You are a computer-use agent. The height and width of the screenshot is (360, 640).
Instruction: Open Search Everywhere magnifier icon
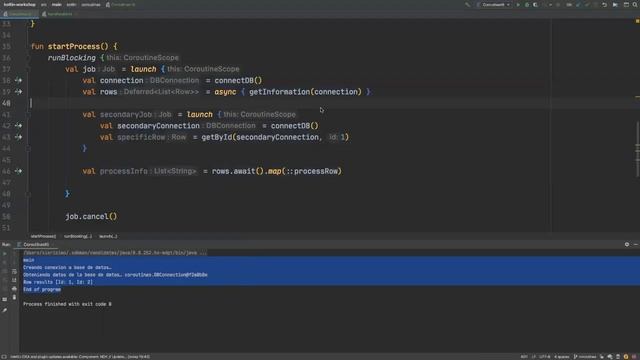click(635, 5)
